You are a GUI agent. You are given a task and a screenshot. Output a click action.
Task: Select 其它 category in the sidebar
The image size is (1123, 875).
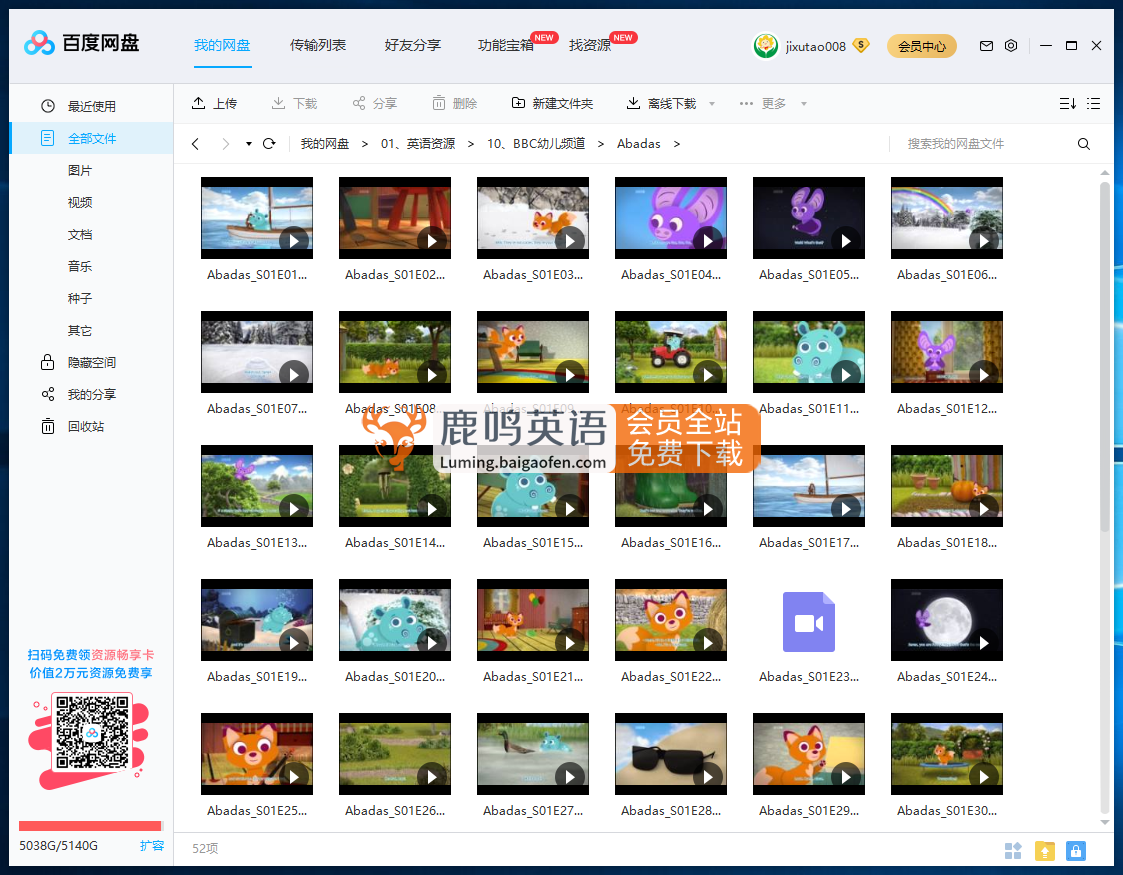(x=79, y=331)
